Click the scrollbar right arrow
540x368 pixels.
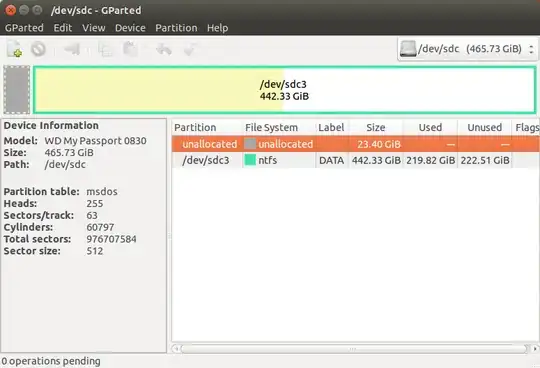tap(535, 349)
